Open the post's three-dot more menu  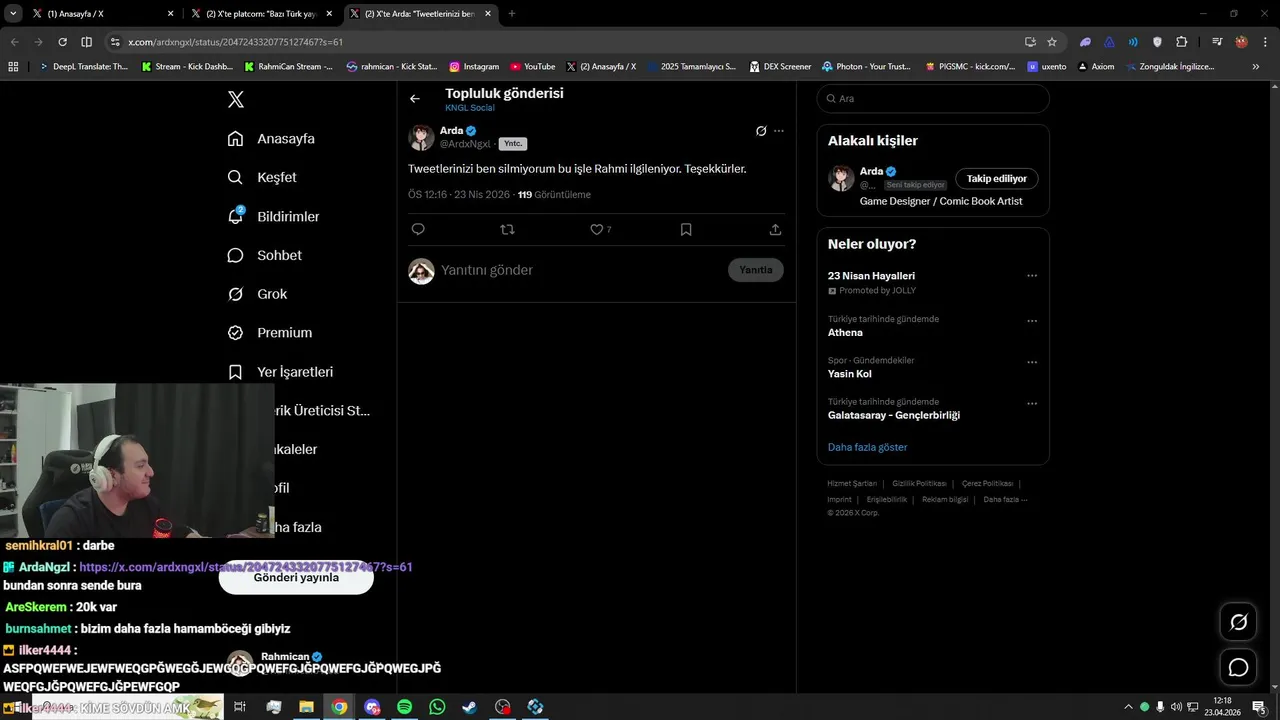tap(779, 131)
